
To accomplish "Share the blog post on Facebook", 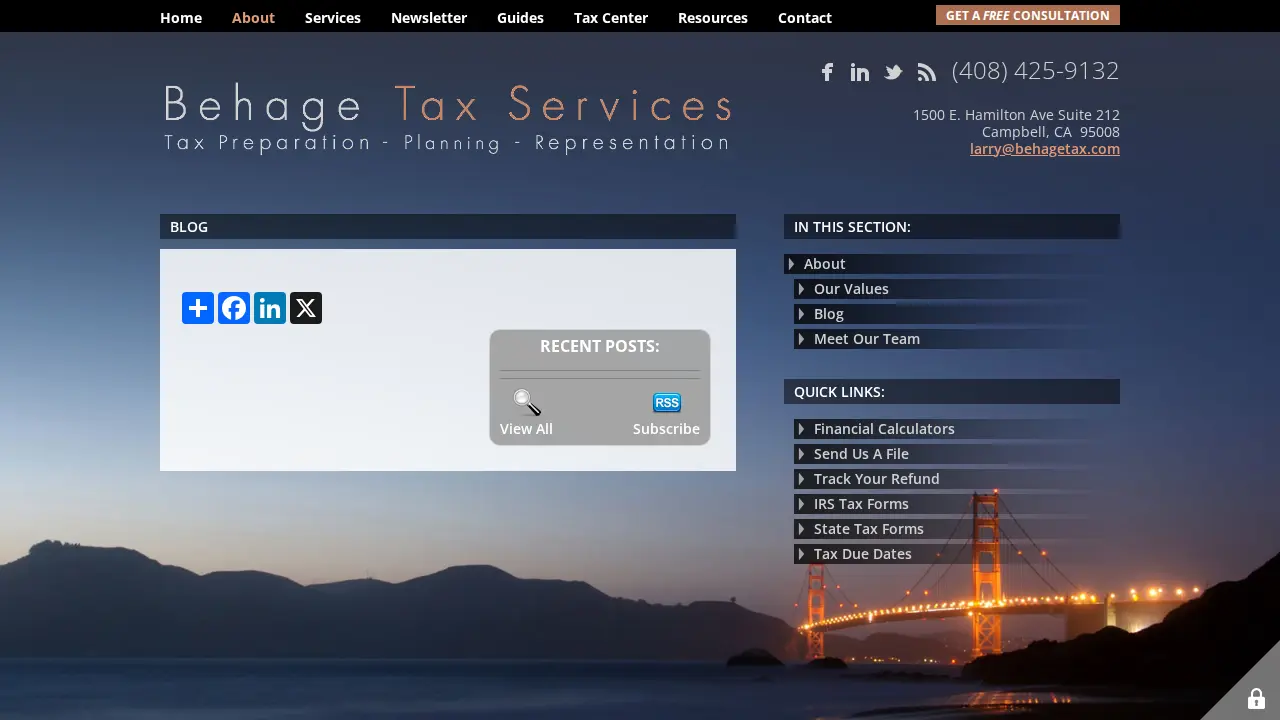I will tap(234, 308).
